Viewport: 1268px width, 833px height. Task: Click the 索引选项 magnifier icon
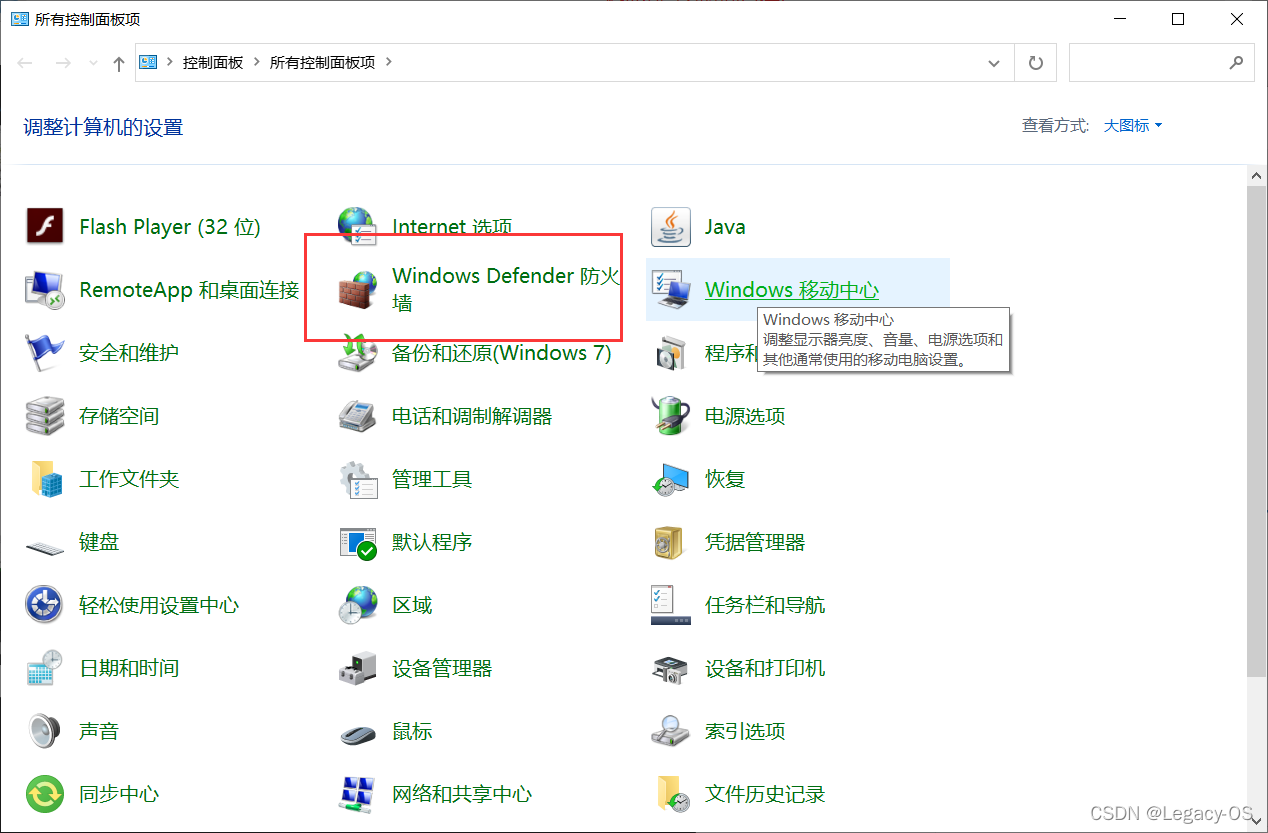tap(671, 731)
